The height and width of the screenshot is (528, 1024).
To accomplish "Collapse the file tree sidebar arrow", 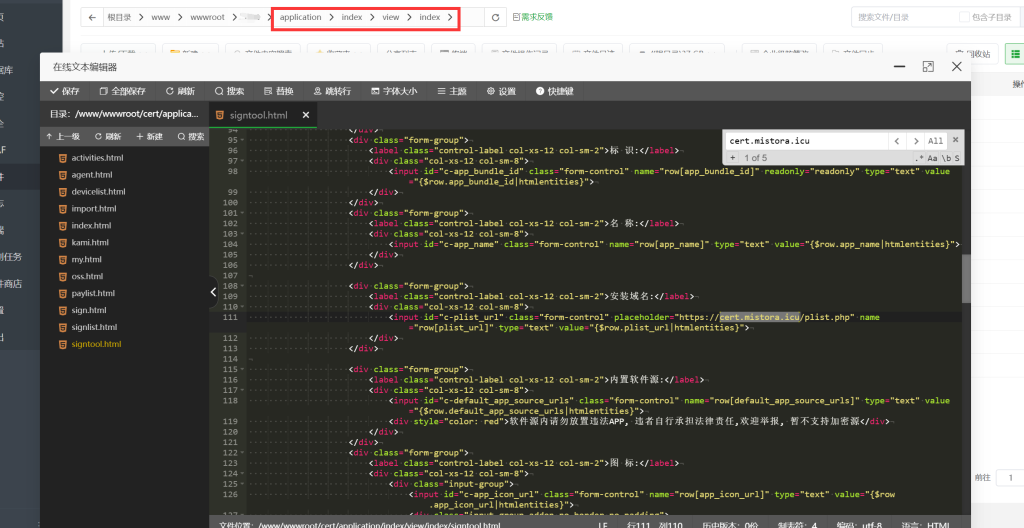I will (x=213, y=292).
